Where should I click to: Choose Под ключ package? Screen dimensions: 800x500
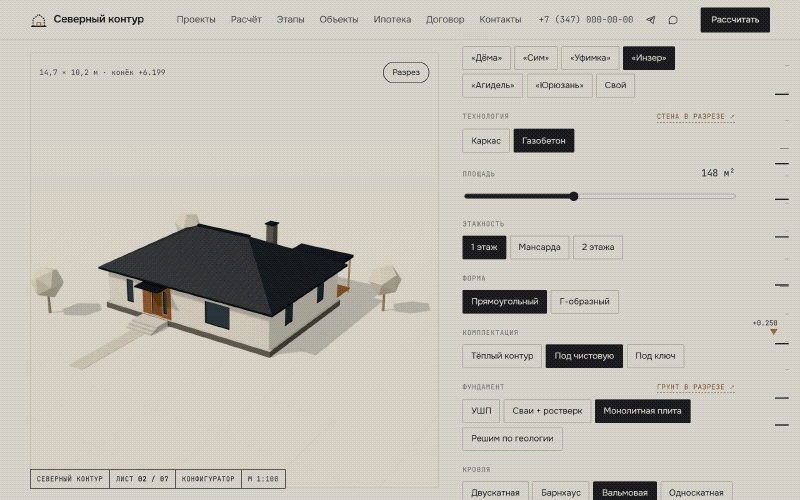click(x=655, y=356)
